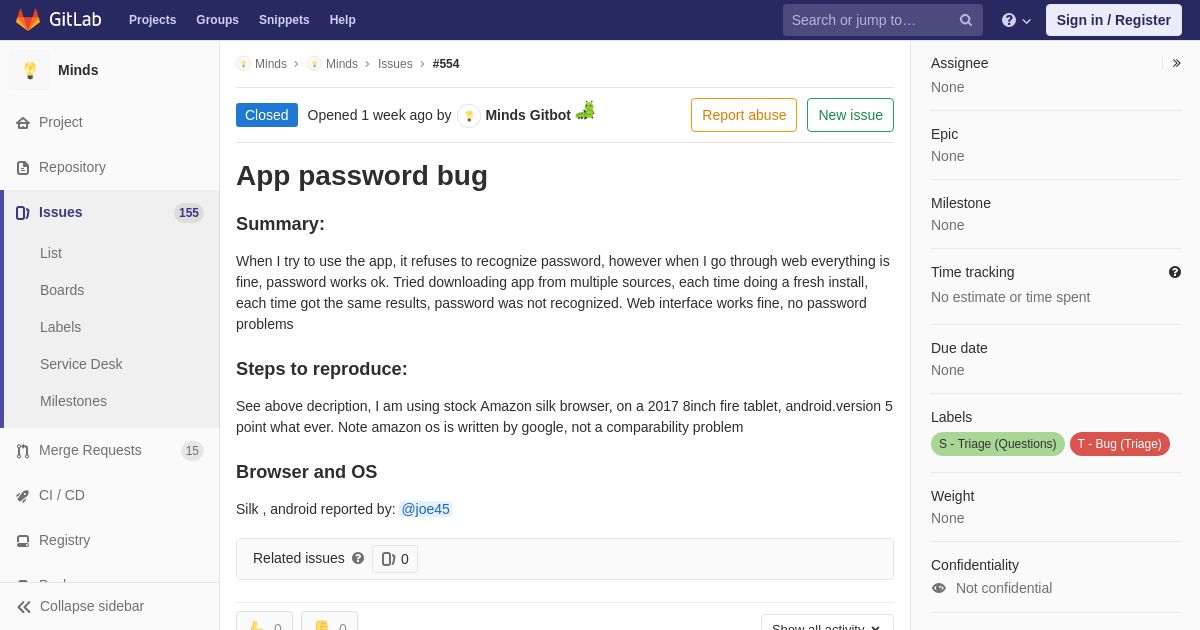
Task: Click the Minds lightbulb project avatar
Action: 30,70
